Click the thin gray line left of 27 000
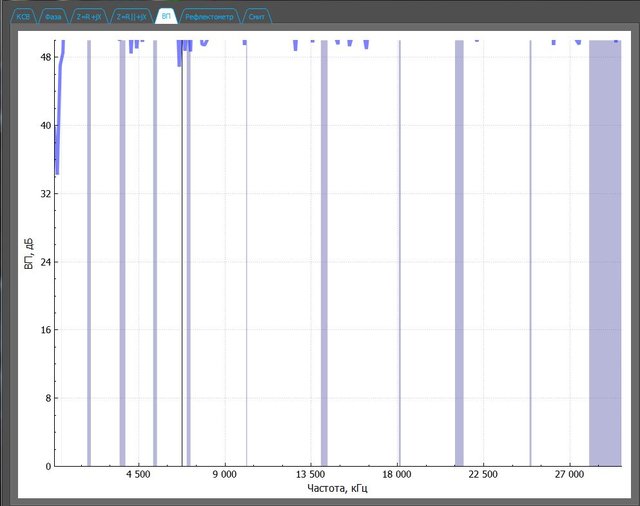The width and height of the screenshot is (640, 506). (530, 250)
